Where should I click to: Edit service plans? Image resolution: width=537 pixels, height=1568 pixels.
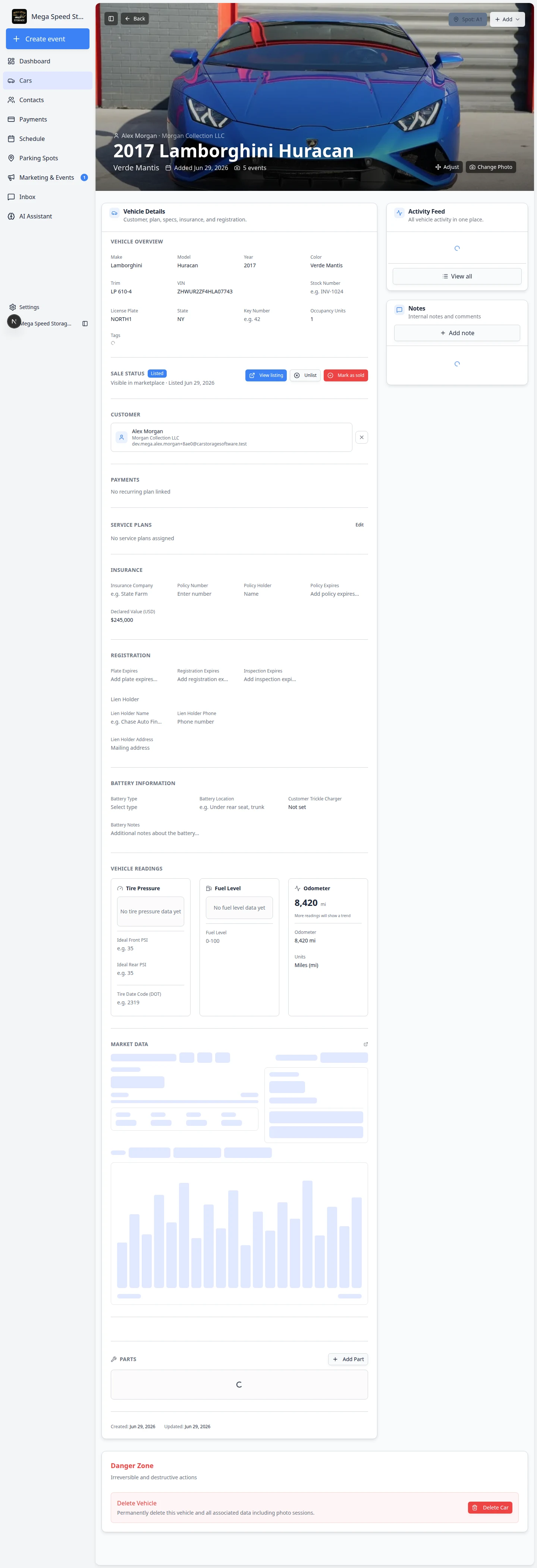360,525
